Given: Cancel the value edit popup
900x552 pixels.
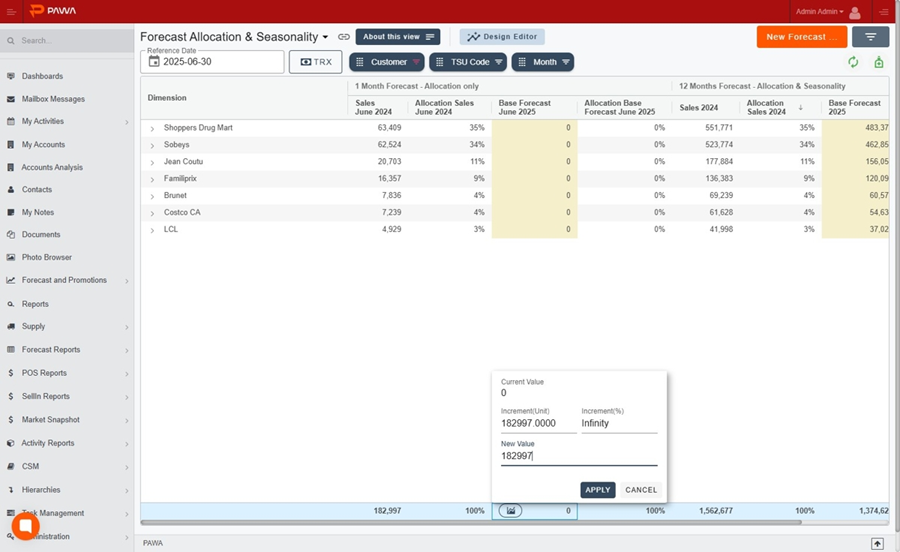Looking at the screenshot, I should coord(641,490).
